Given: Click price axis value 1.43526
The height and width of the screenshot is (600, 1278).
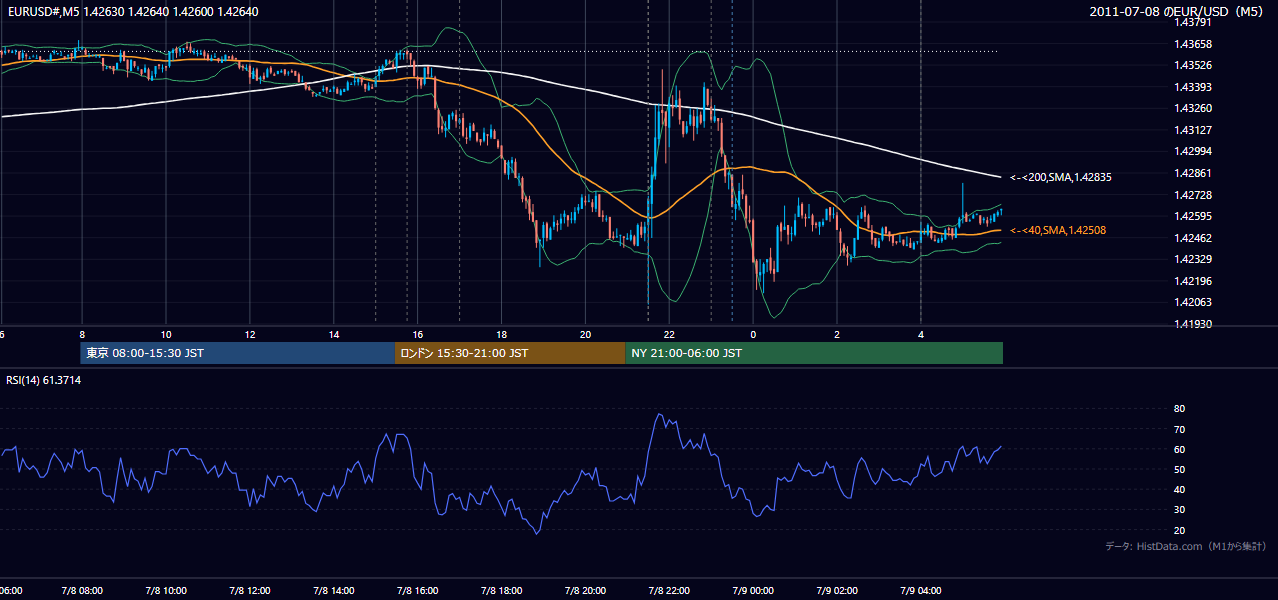Looking at the screenshot, I should point(1193,65).
